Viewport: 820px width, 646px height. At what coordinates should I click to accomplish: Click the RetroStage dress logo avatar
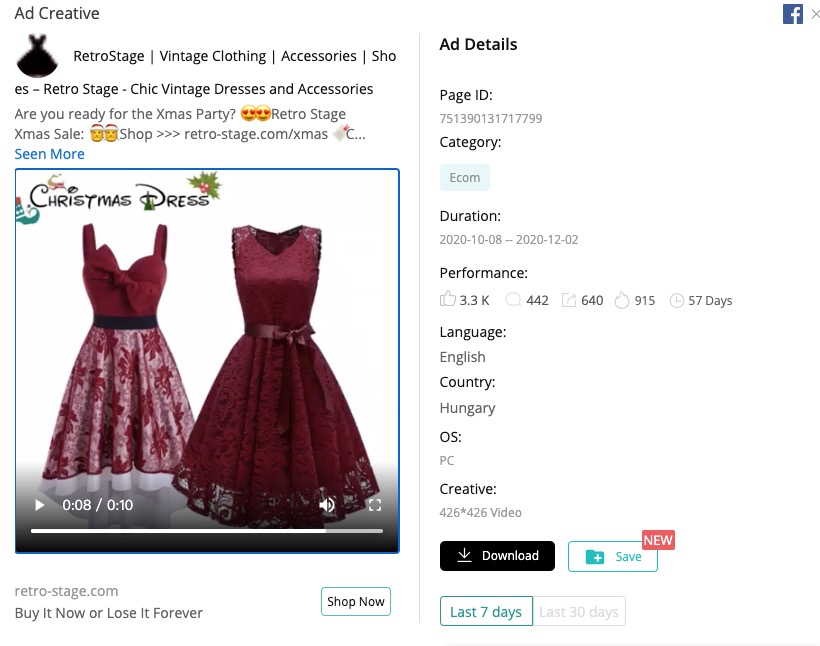[x=37, y=55]
